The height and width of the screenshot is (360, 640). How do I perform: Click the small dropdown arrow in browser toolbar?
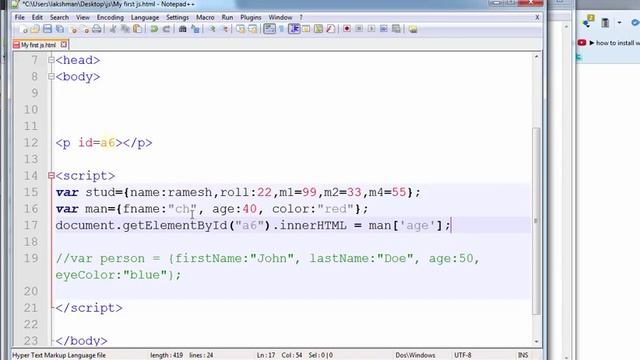[619, 23]
